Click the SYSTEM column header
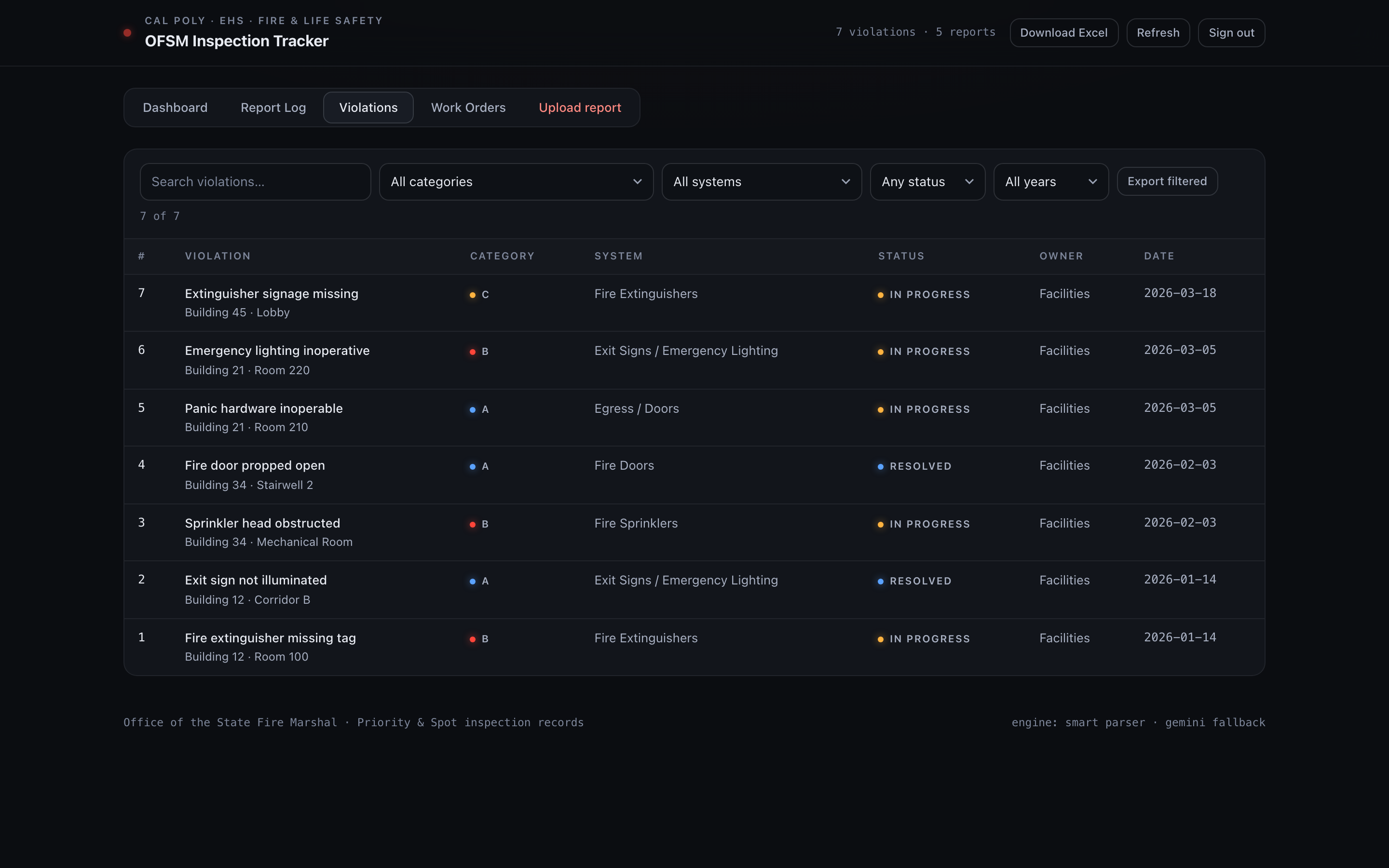 (618, 256)
